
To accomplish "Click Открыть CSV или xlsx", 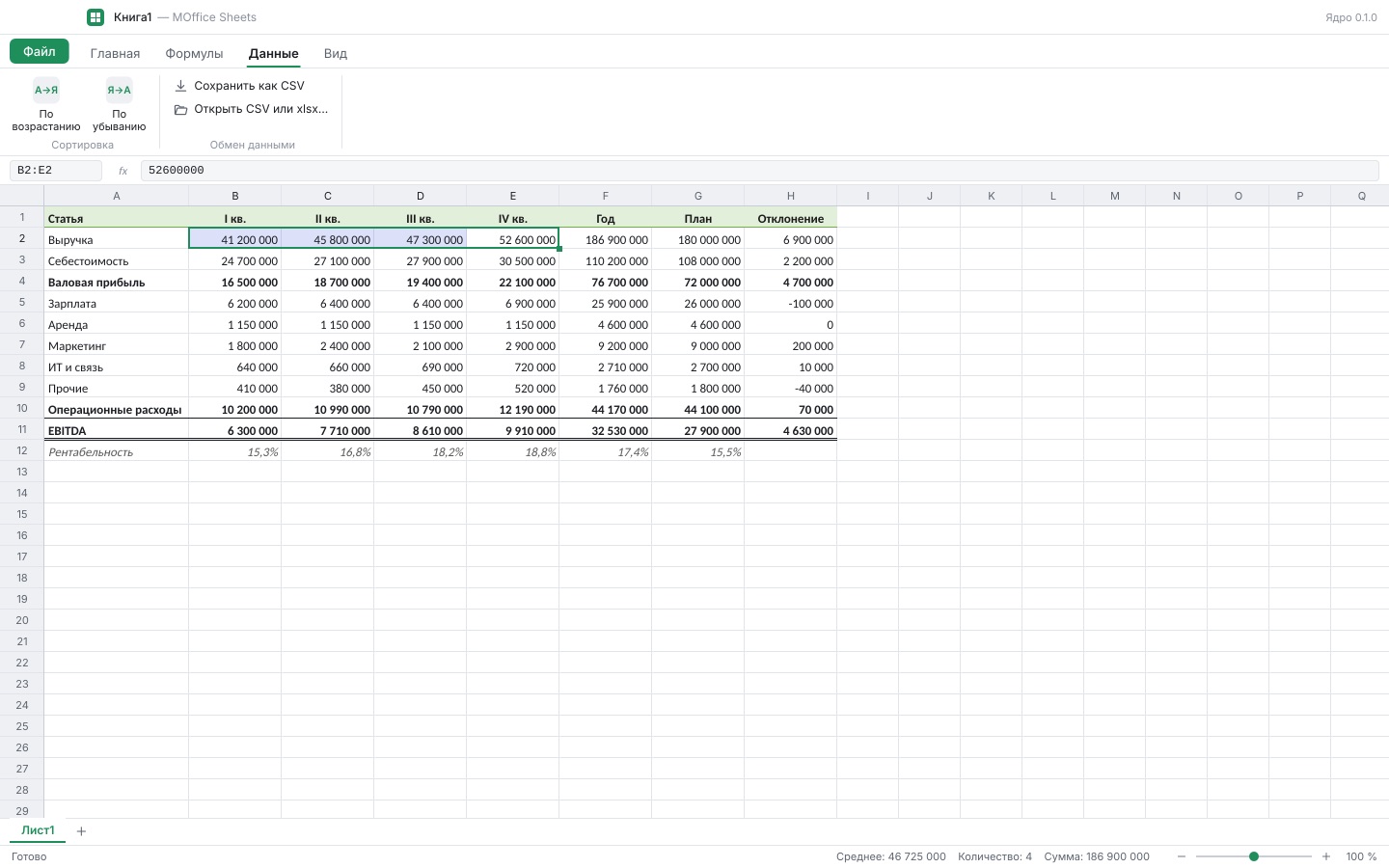I will [251, 109].
